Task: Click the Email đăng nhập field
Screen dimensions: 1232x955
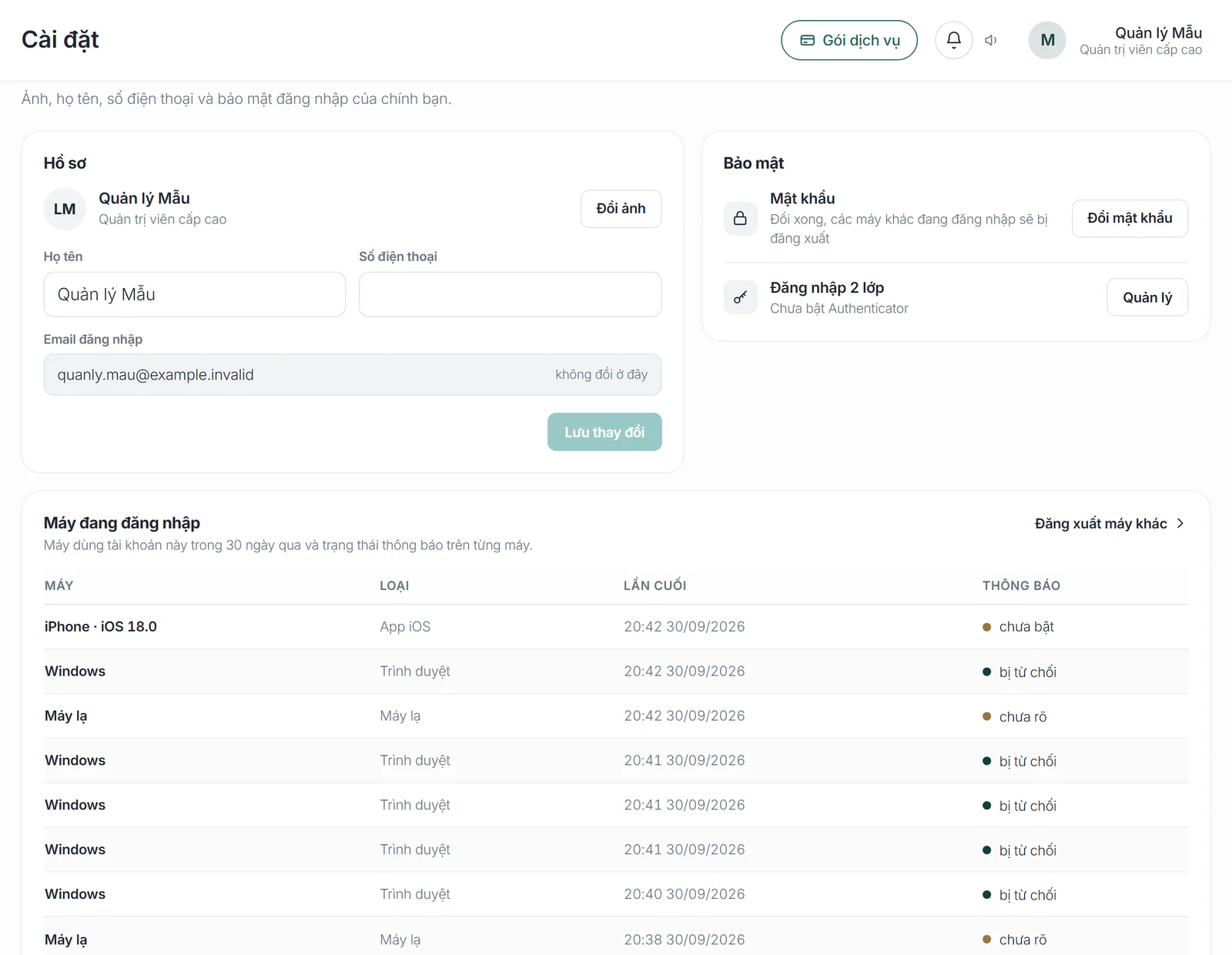Action: click(353, 374)
